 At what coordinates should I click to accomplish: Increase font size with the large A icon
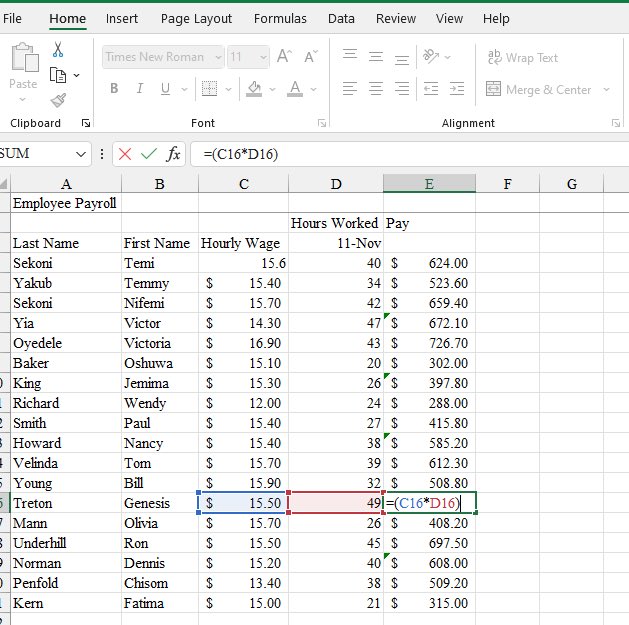pyautogui.click(x=284, y=57)
